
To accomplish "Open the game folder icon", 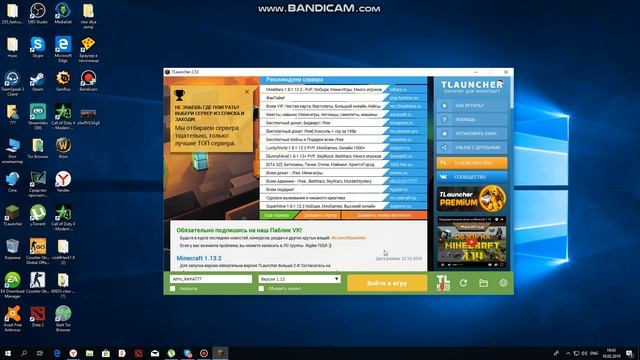I will pyautogui.click(x=483, y=282).
